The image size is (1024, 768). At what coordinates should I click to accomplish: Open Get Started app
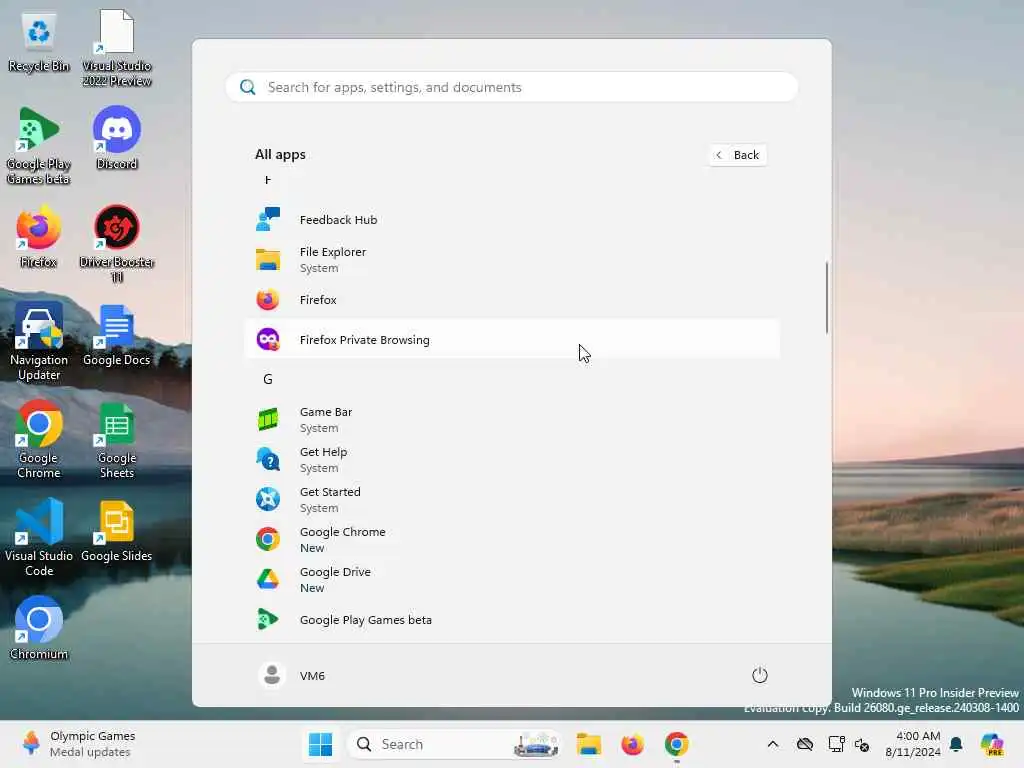click(x=512, y=500)
